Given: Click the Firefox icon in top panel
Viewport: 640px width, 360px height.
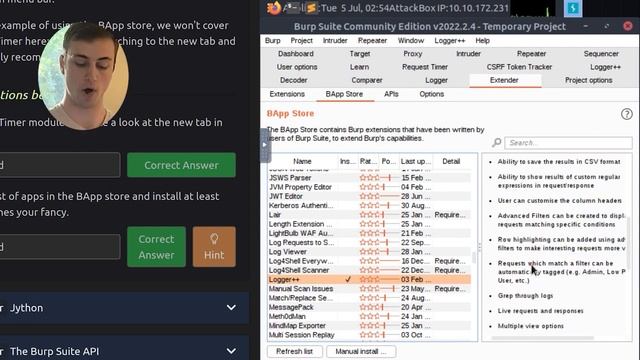Looking at the screenshot, I should click(273, 8).
